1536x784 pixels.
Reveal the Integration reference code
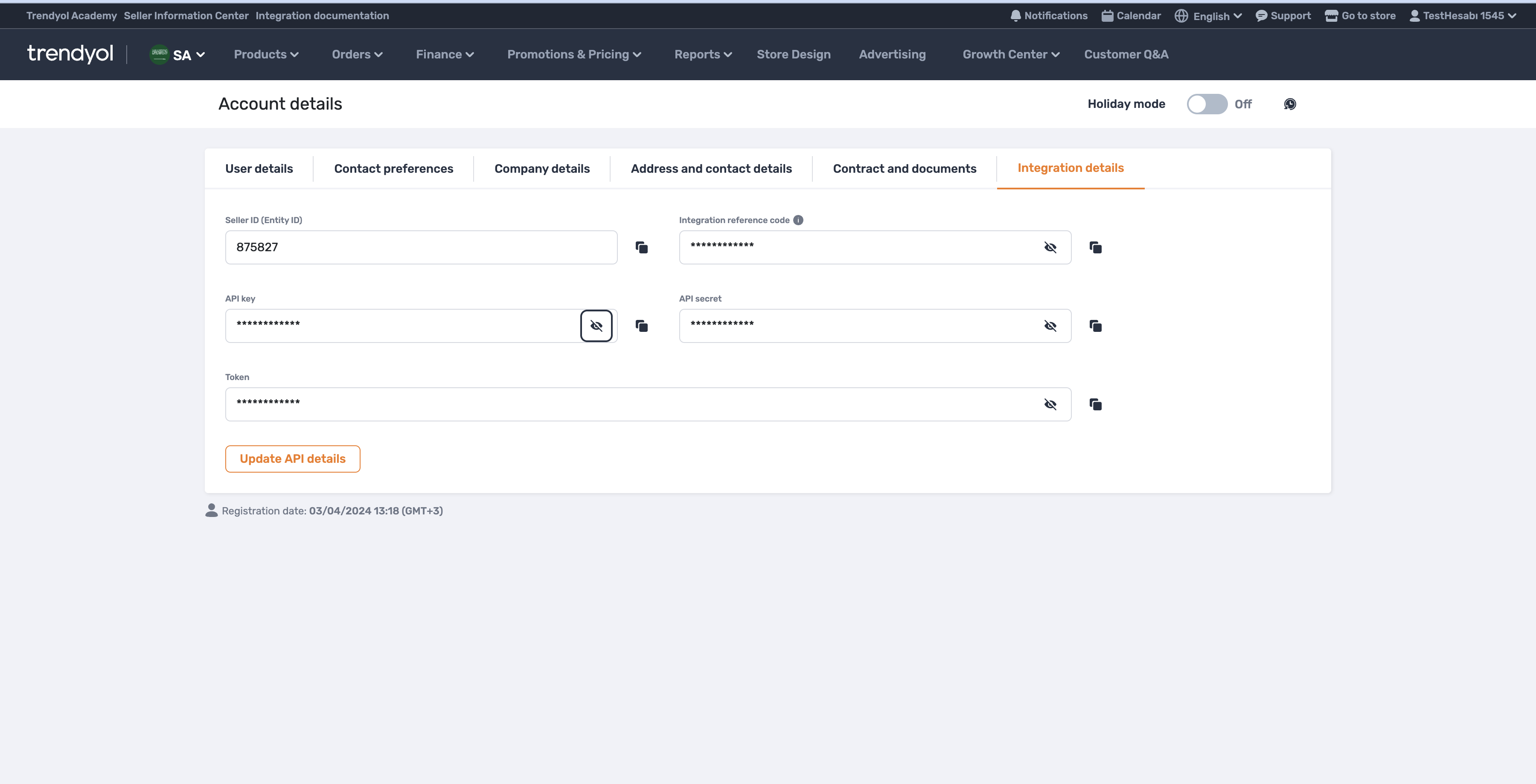(1050, 247)
